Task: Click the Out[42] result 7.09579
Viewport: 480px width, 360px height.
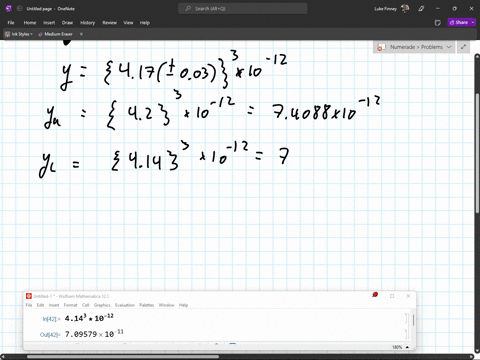Action: click(x=94, y=334)
